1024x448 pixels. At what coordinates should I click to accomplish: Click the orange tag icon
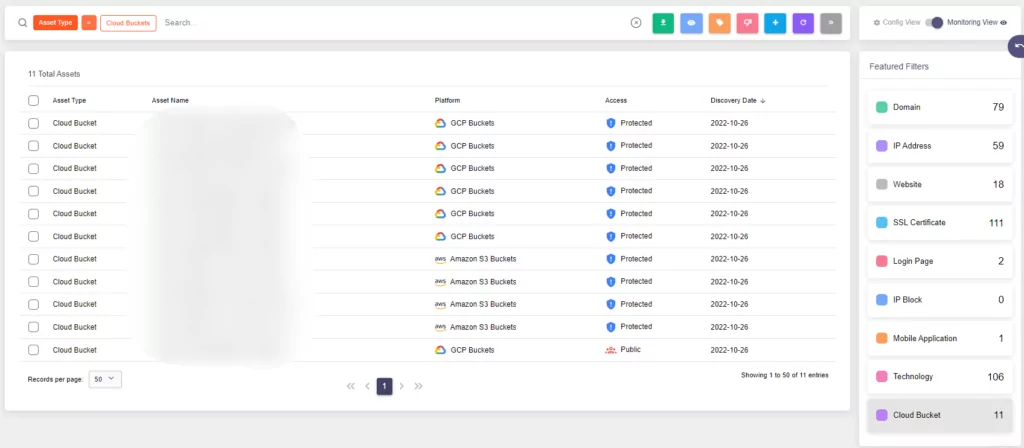[719, 23]
